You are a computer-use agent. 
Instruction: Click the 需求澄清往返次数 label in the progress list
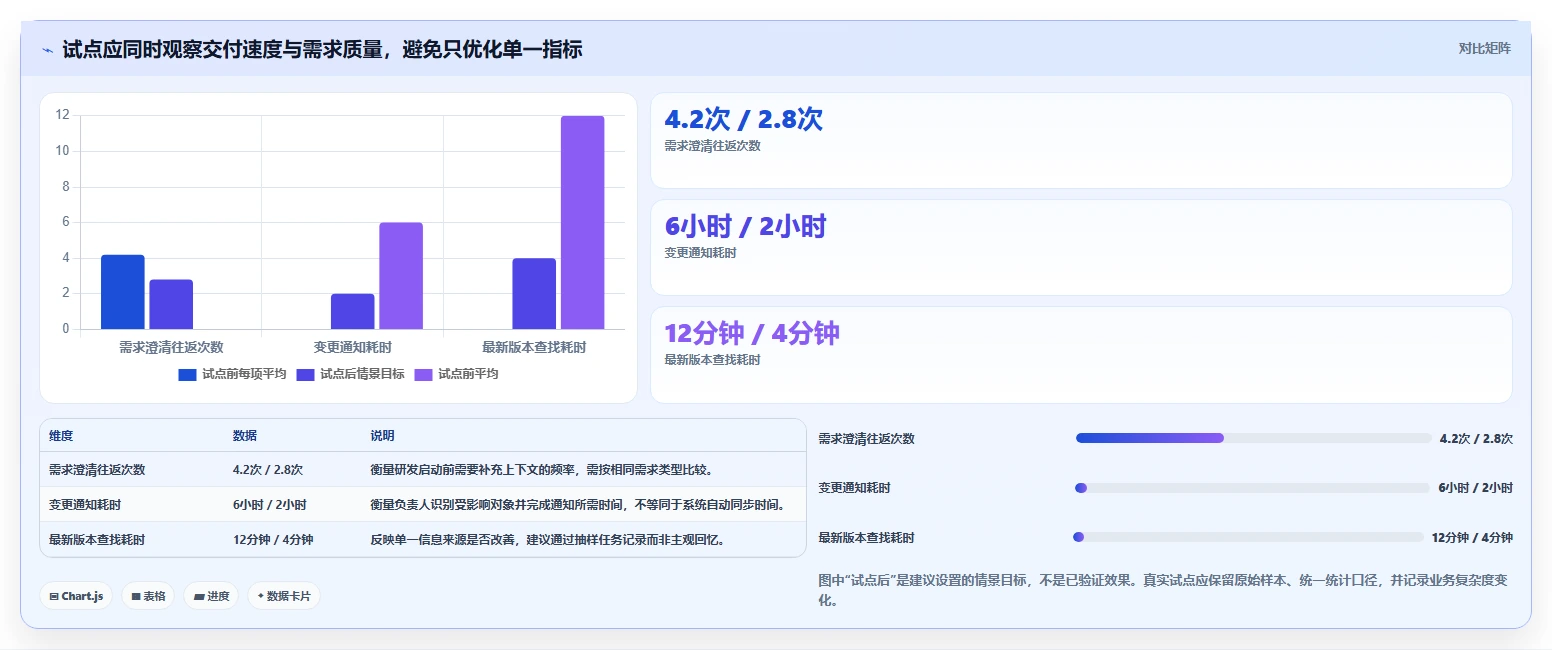point(866,439)
